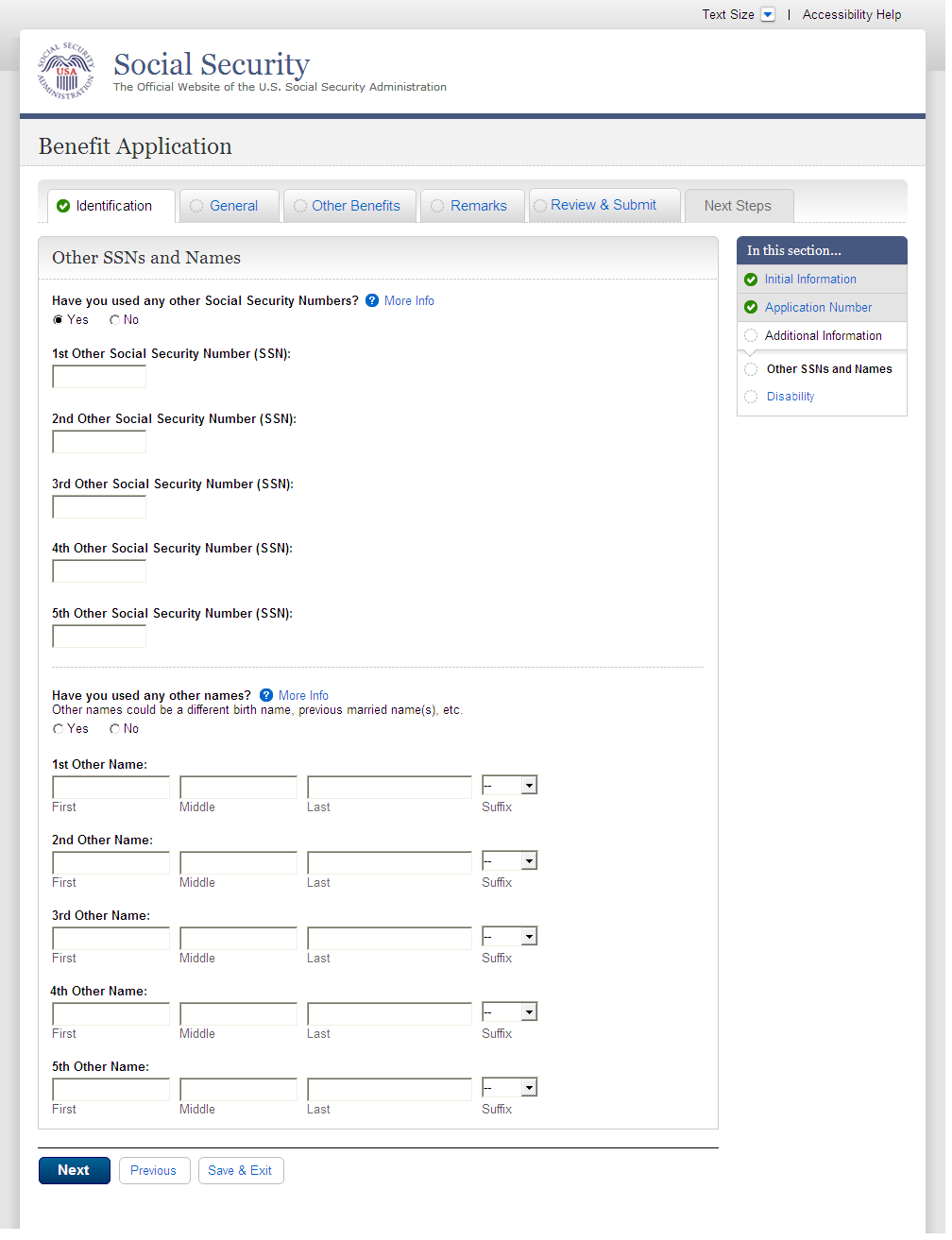The image size is (952, 1240).
Task: Switch to the Other Benefits tab
Action: coord(355,207)
